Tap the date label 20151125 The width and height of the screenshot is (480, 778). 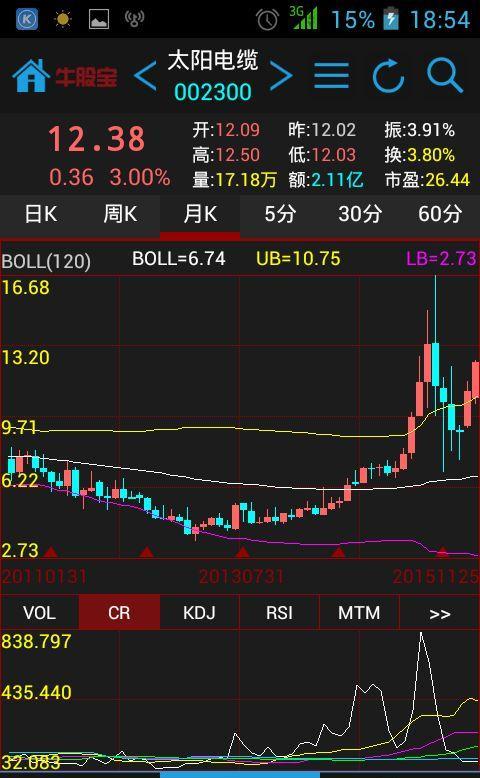[x=436, y=577]
